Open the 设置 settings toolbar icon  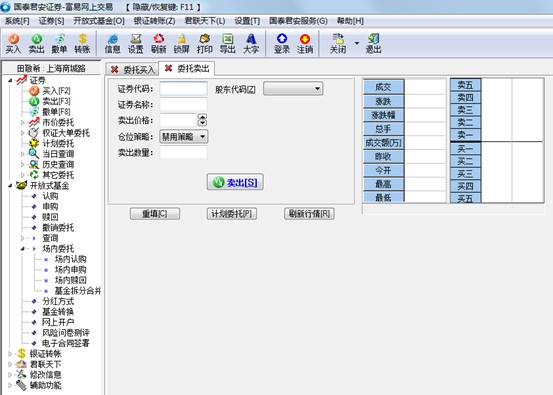pyautogui.click(x=135, y=44)
